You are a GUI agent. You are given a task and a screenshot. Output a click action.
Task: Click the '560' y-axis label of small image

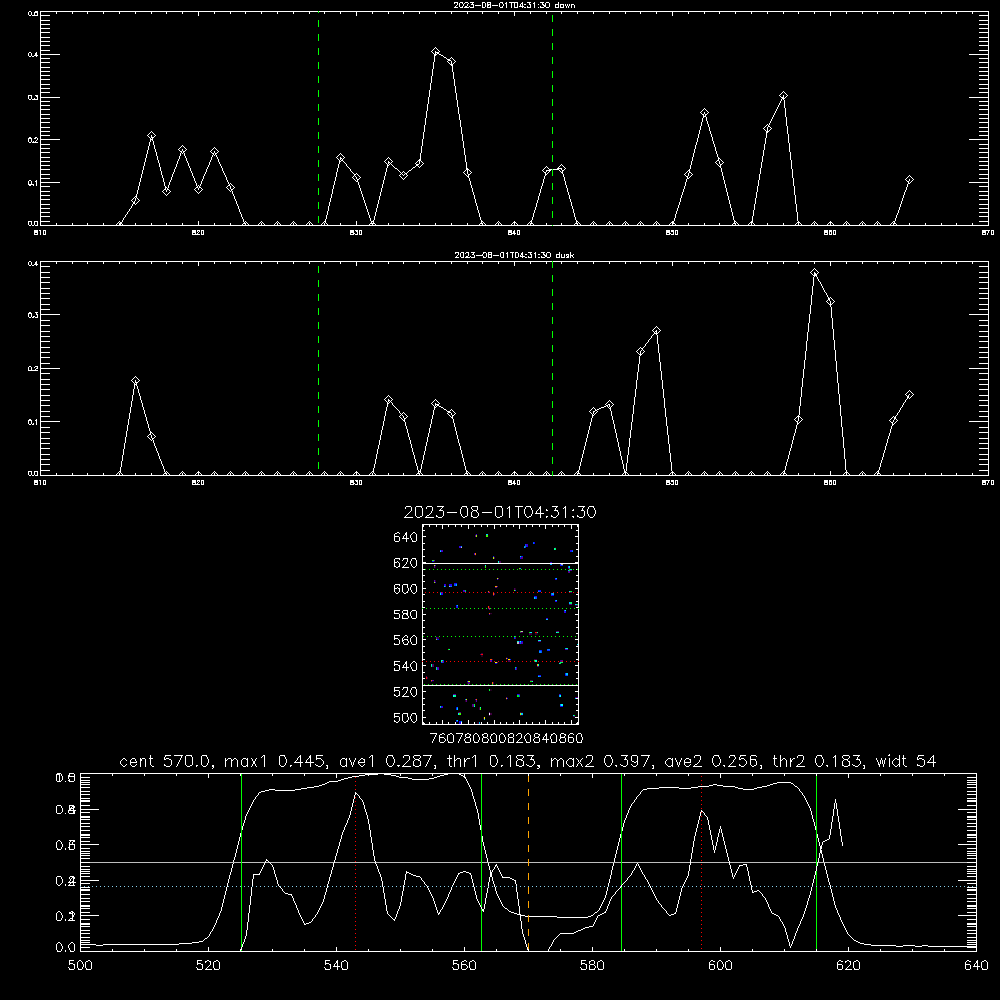tap(406, 640)
